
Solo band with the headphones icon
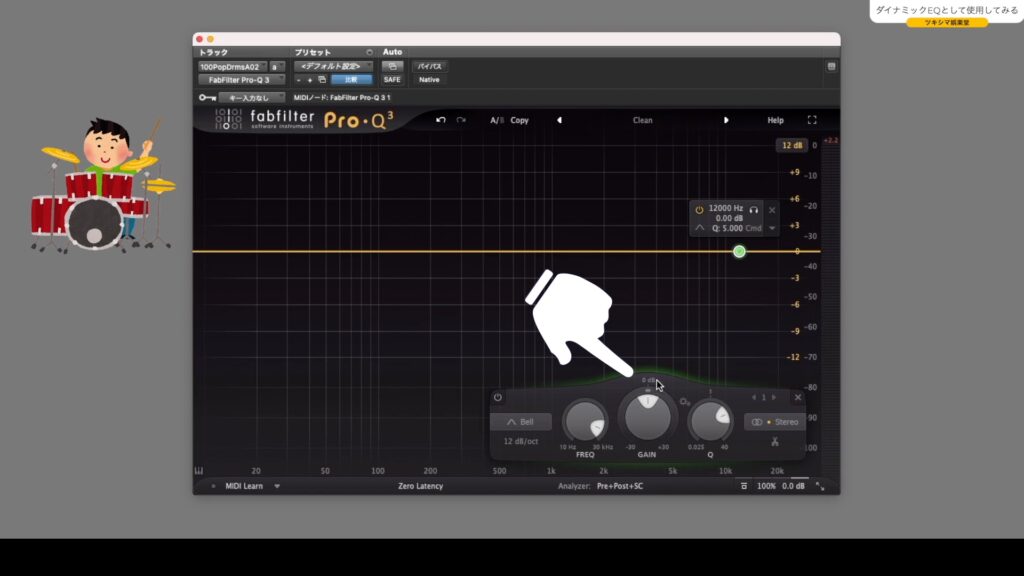coord(754,210)
